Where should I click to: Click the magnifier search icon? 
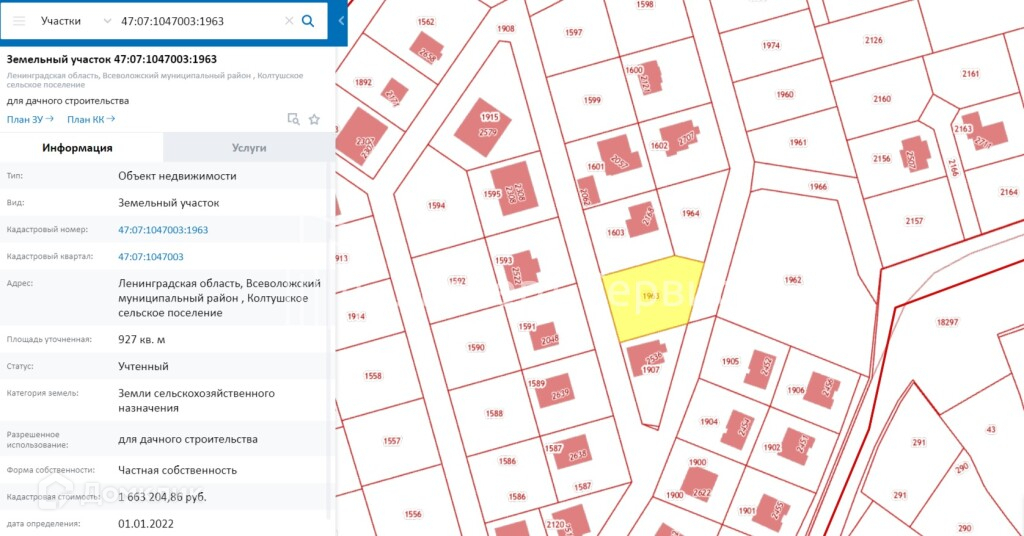point(308,20)
